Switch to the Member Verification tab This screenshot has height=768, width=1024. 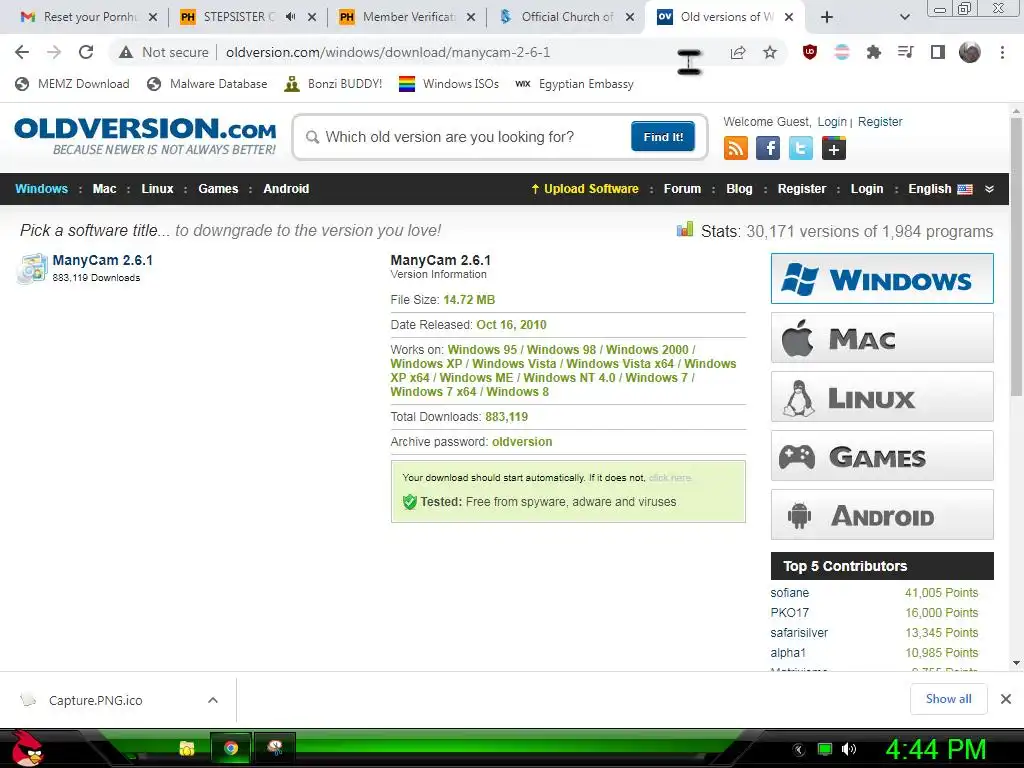pos(408,17)
